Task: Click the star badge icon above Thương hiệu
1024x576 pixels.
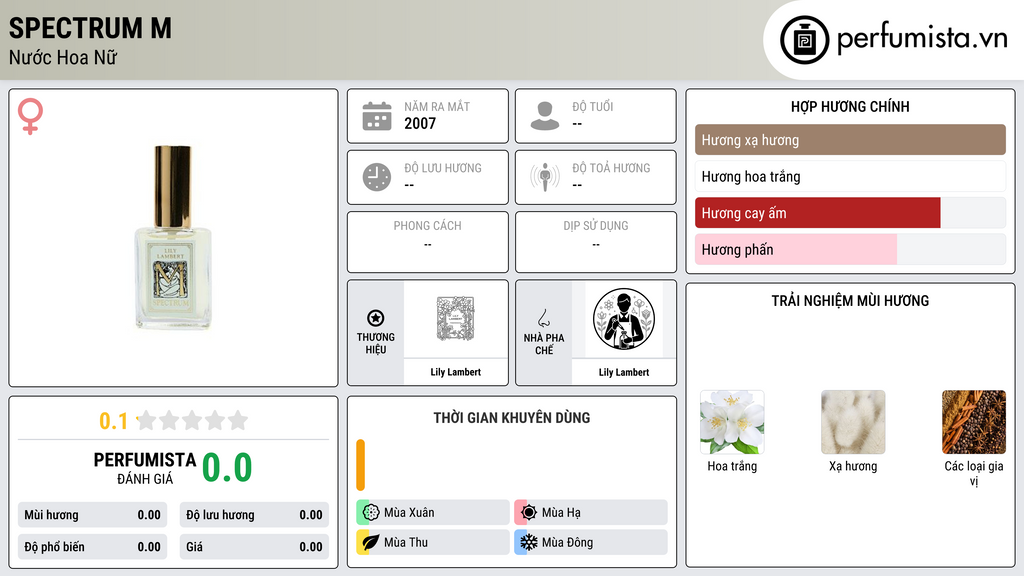Action: (x=376, y=318)
